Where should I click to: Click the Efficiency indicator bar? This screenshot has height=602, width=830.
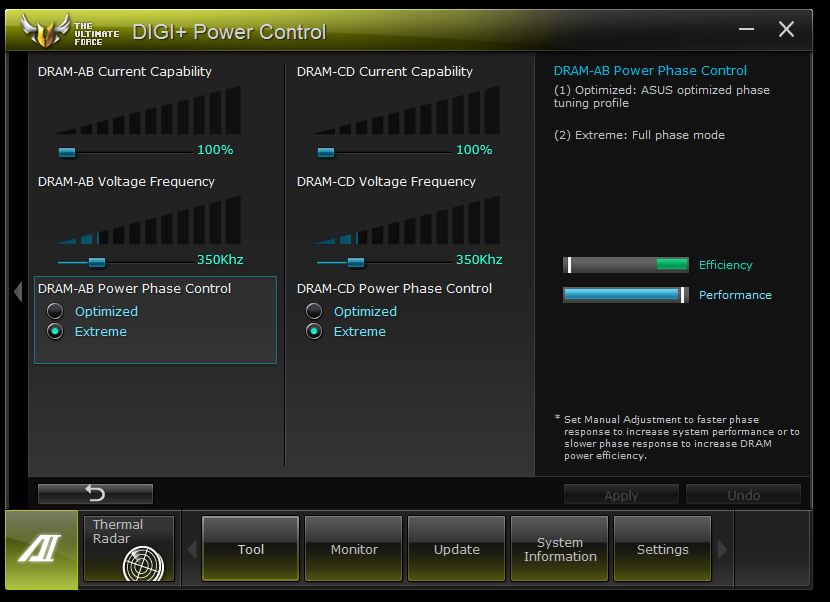[x=626, y=265]
